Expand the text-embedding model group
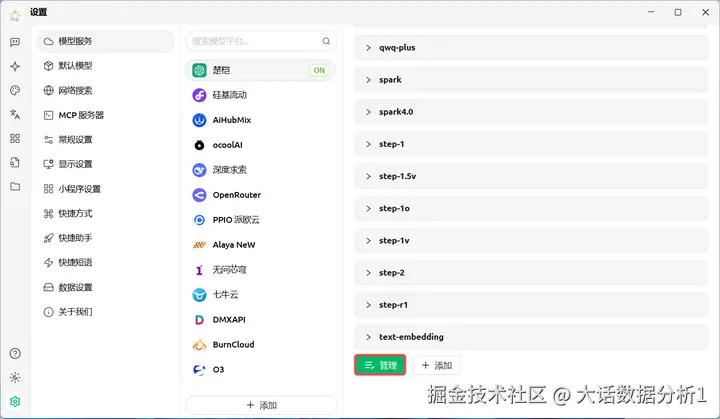 coord(531,337)
